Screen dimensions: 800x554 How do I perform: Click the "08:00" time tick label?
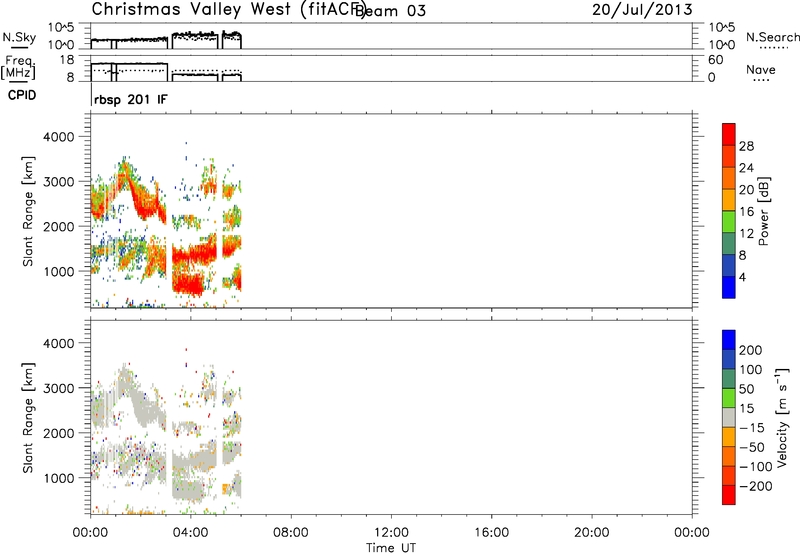[291, 533]
